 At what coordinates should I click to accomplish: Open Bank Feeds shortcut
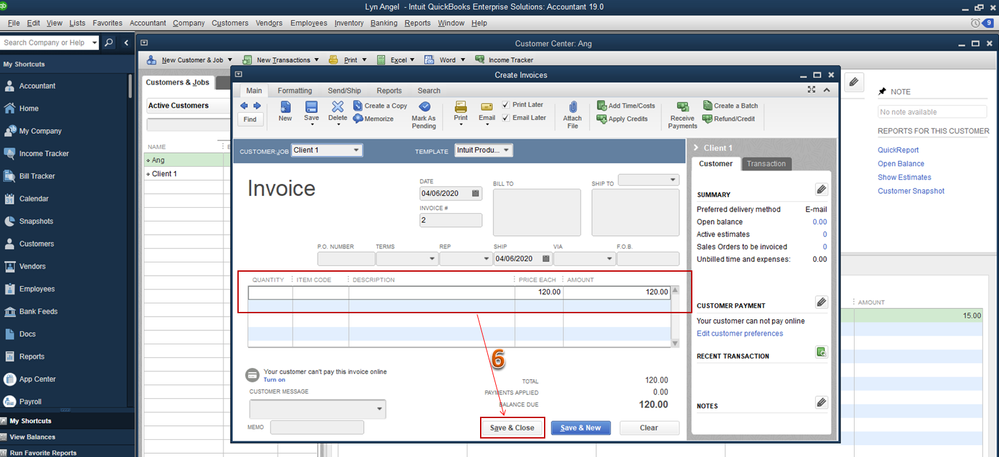tap(38, 312)
